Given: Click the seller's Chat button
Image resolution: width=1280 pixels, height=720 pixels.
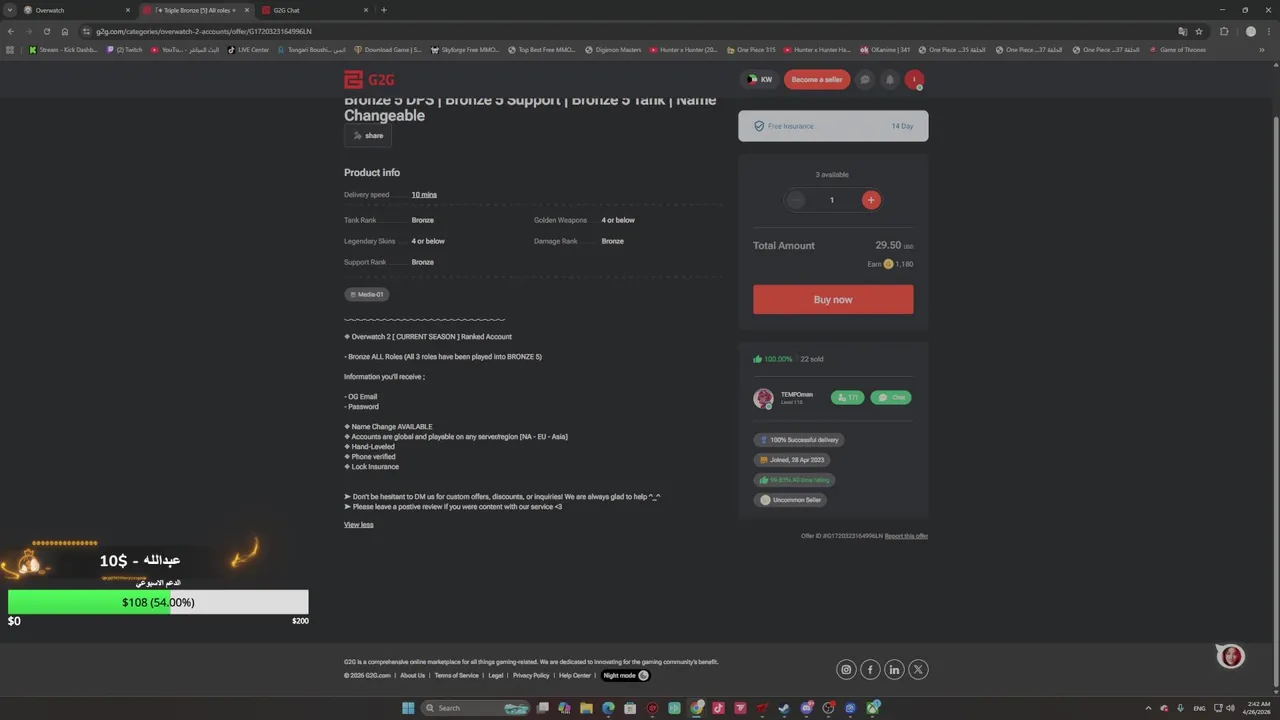Looking at the screenshot, I should (x=891, y=397).
